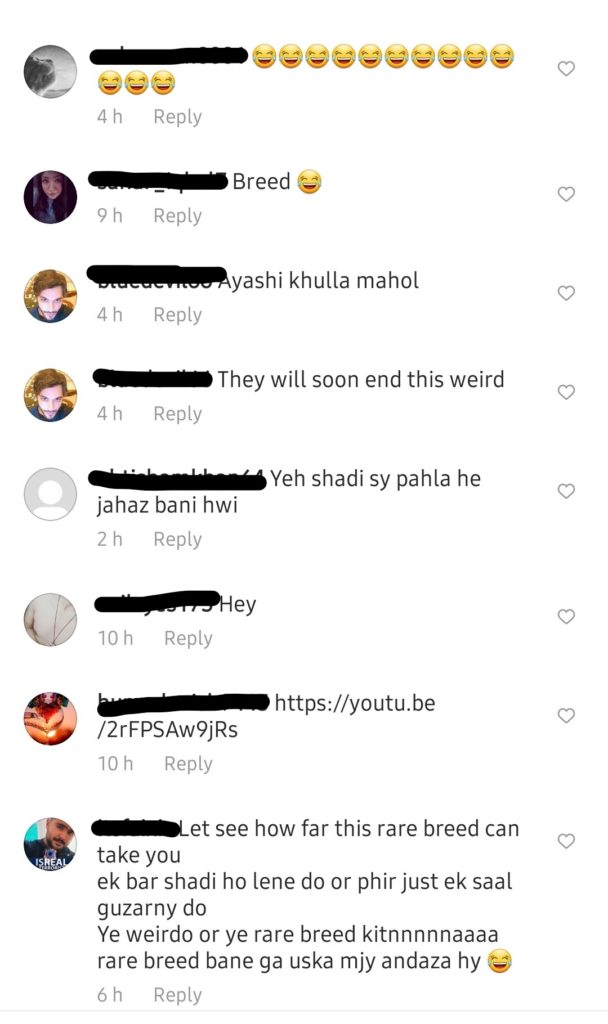Screen dimensions: 608x1024
Task: Open grayscale avatar on laughing emojis comment
Action: tap(50, 71)
